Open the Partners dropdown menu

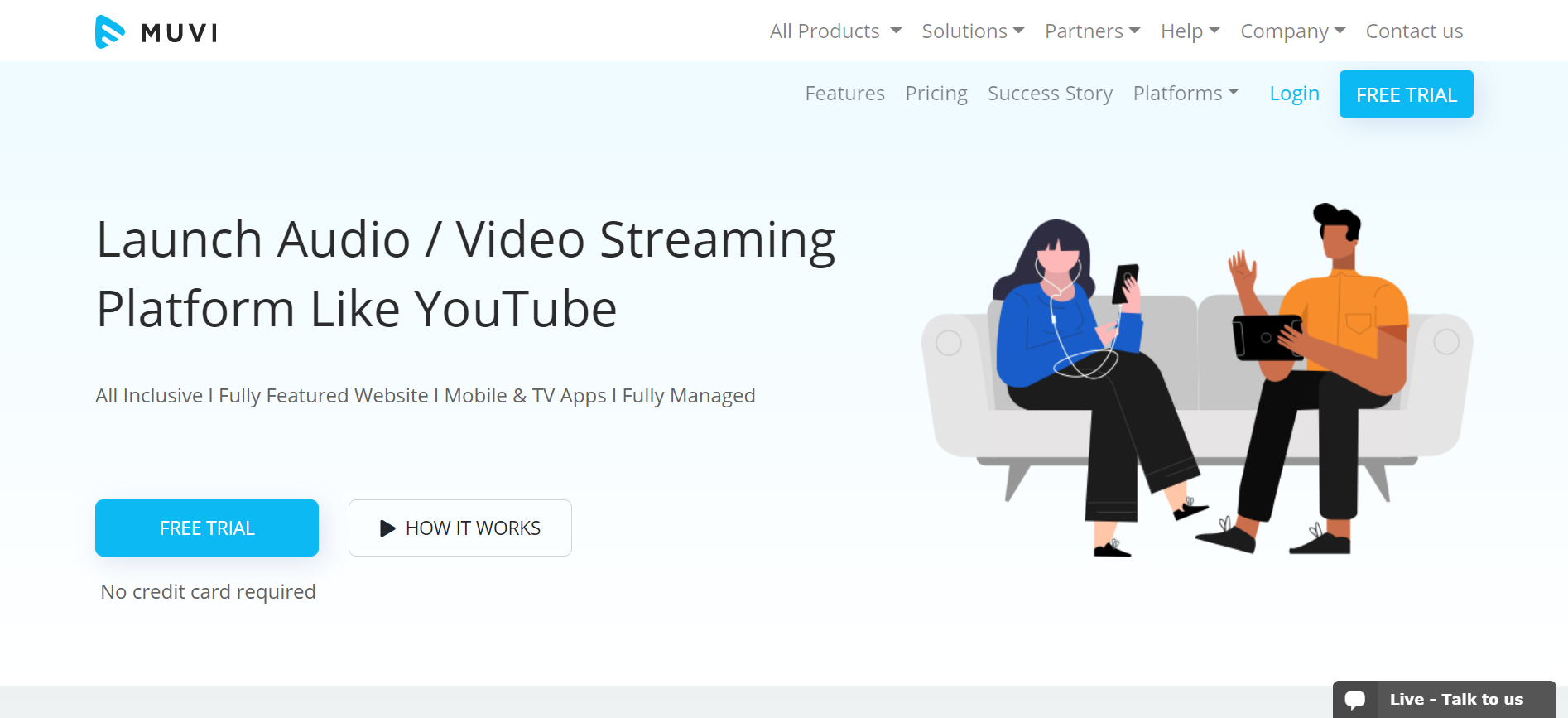(x=1092, y=31)
